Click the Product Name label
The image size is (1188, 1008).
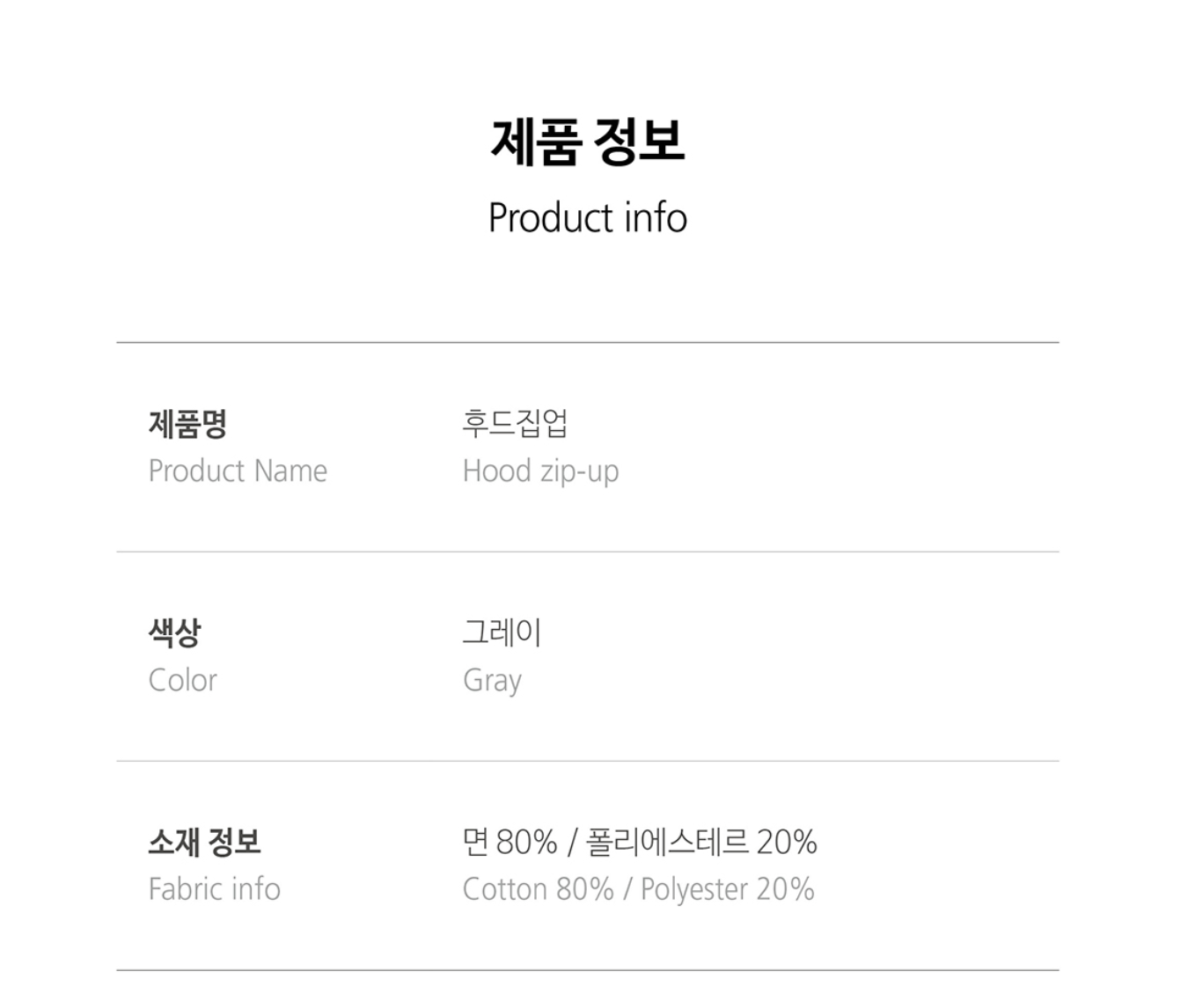click(238, 471)
